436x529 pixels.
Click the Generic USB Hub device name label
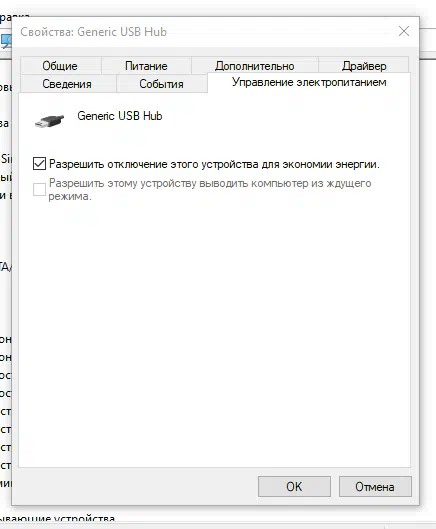click(120, 116)
